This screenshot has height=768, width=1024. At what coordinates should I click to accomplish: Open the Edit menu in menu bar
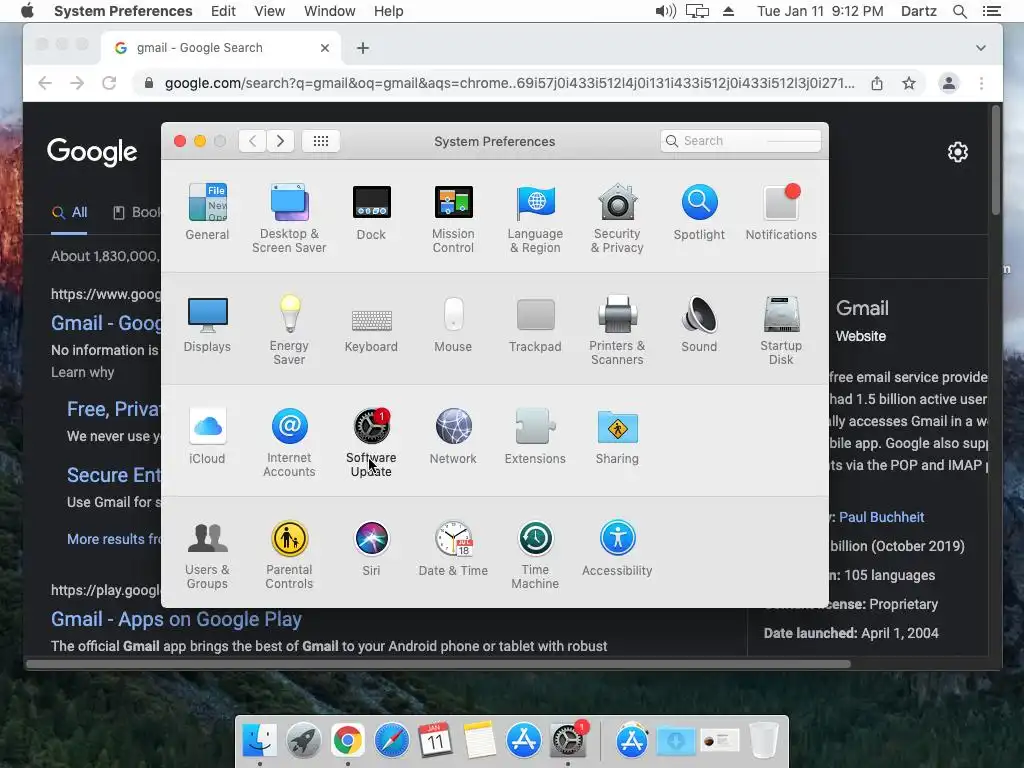coord(223,11)
